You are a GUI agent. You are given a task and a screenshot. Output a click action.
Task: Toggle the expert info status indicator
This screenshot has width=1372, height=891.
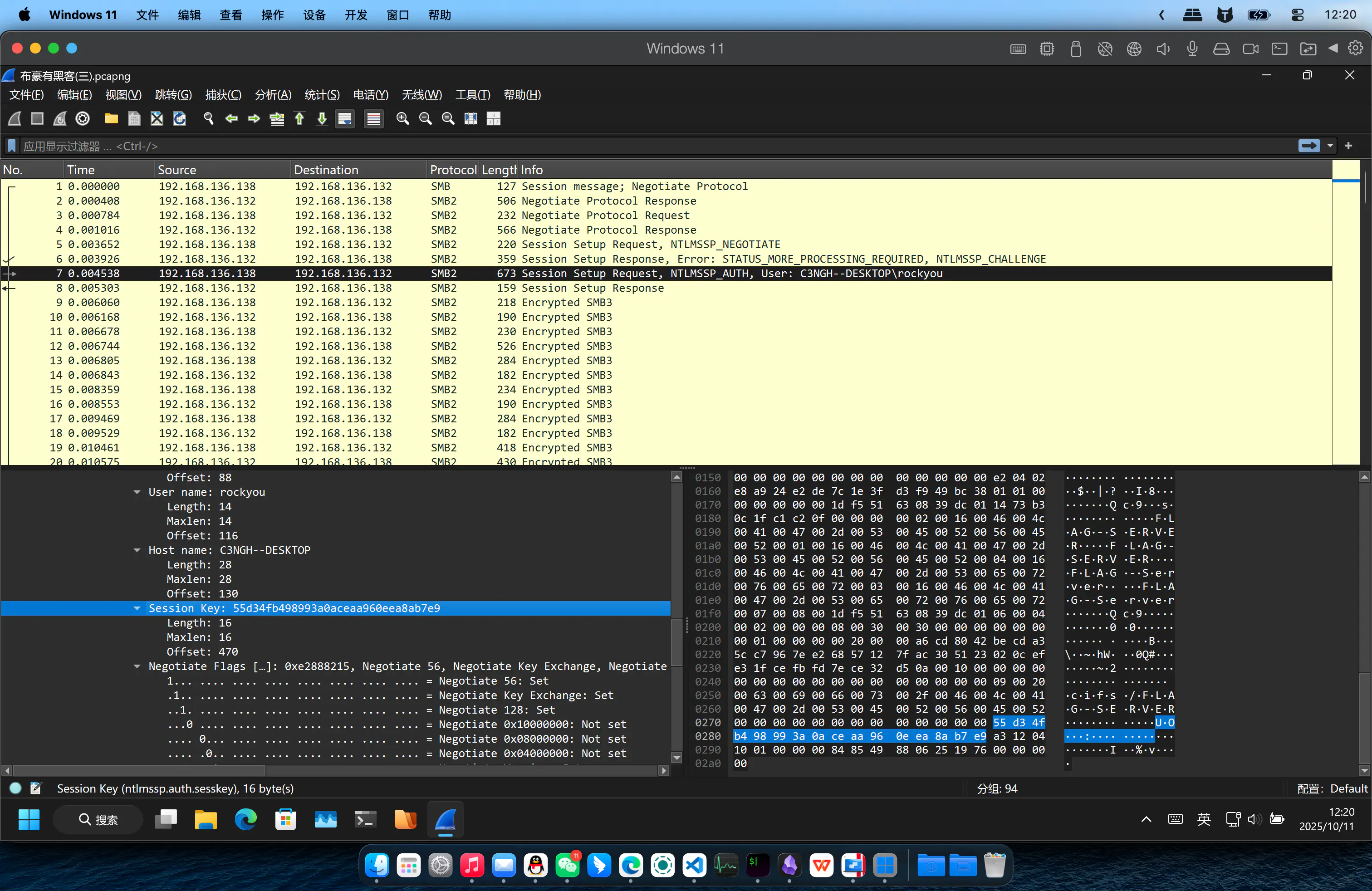[x=16, y=788]
